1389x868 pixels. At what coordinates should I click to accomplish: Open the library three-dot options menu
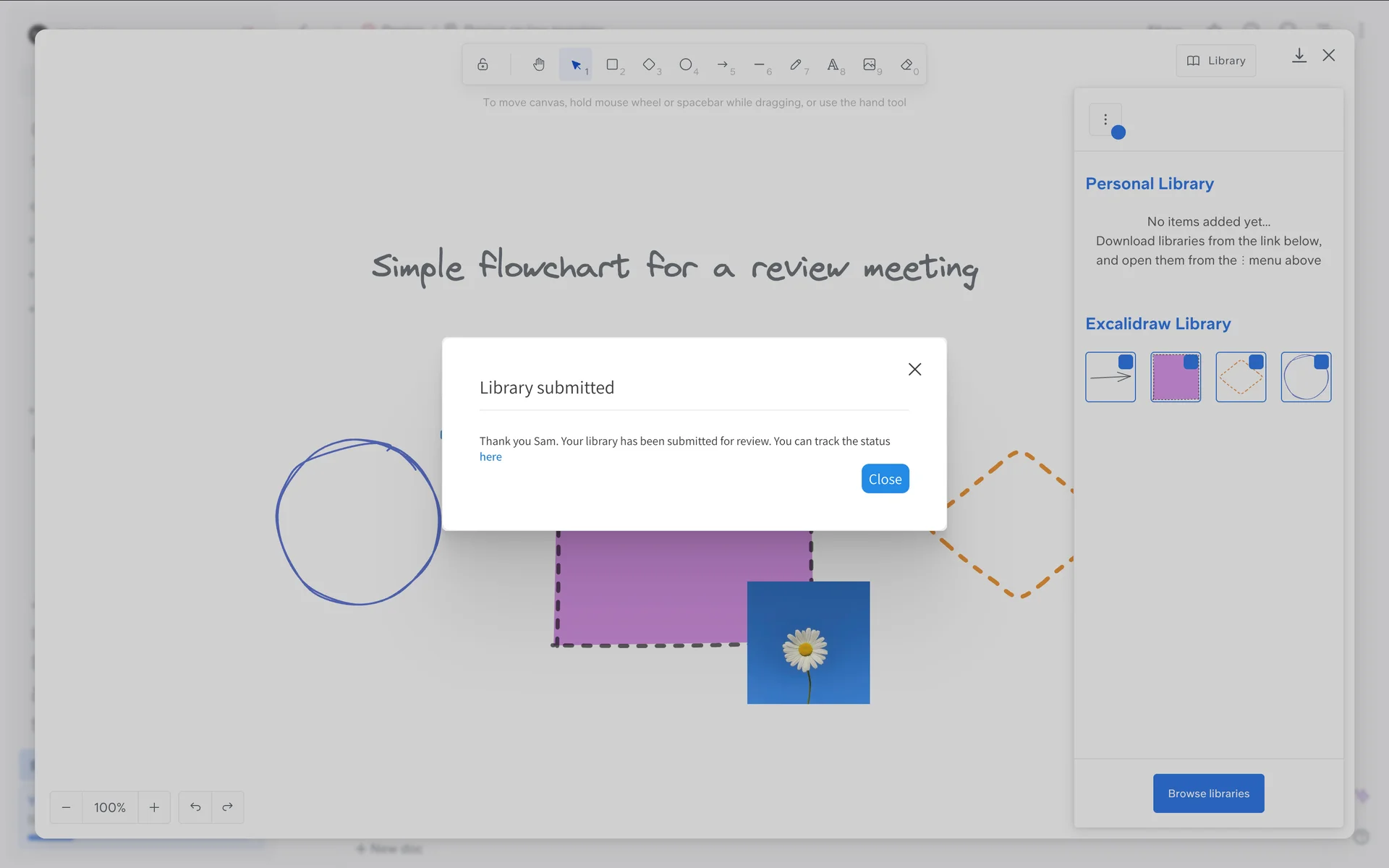tap(1105, 119)
